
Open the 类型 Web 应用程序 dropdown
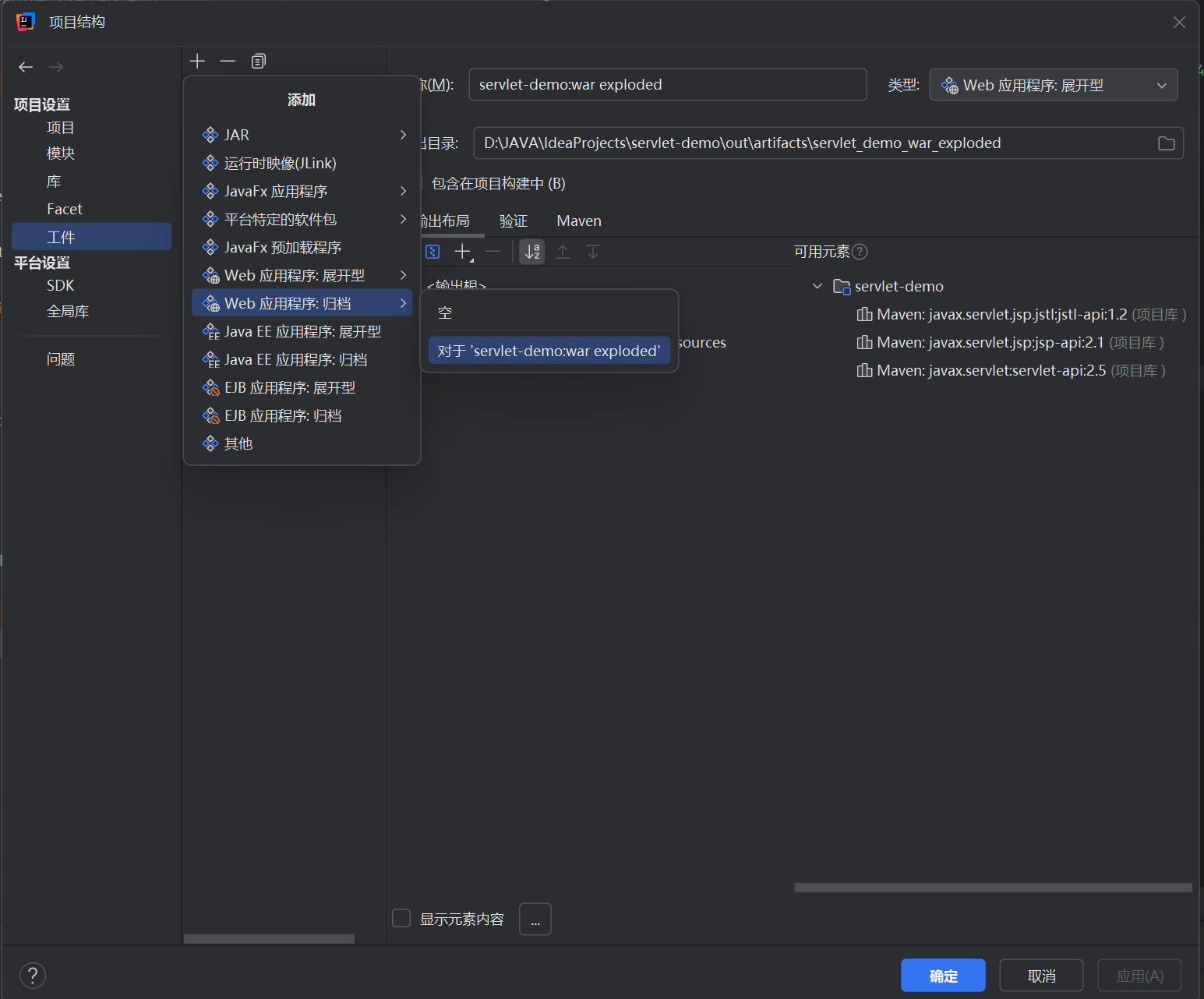coord(1053,85)
